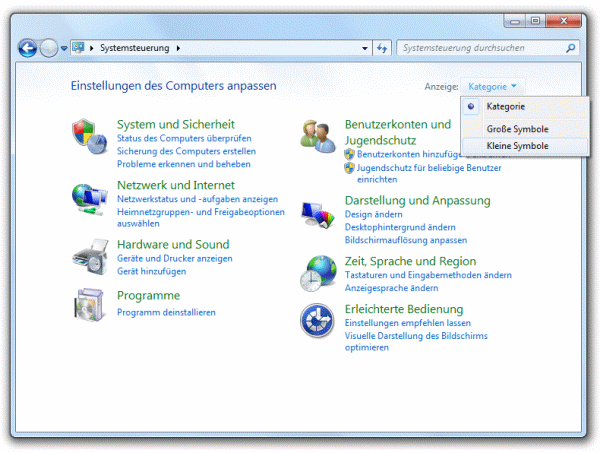Viewport: 600px width, 453px height.
Task: Click the Netzwerk und Internet globe icon
Action: click(87, 198)
